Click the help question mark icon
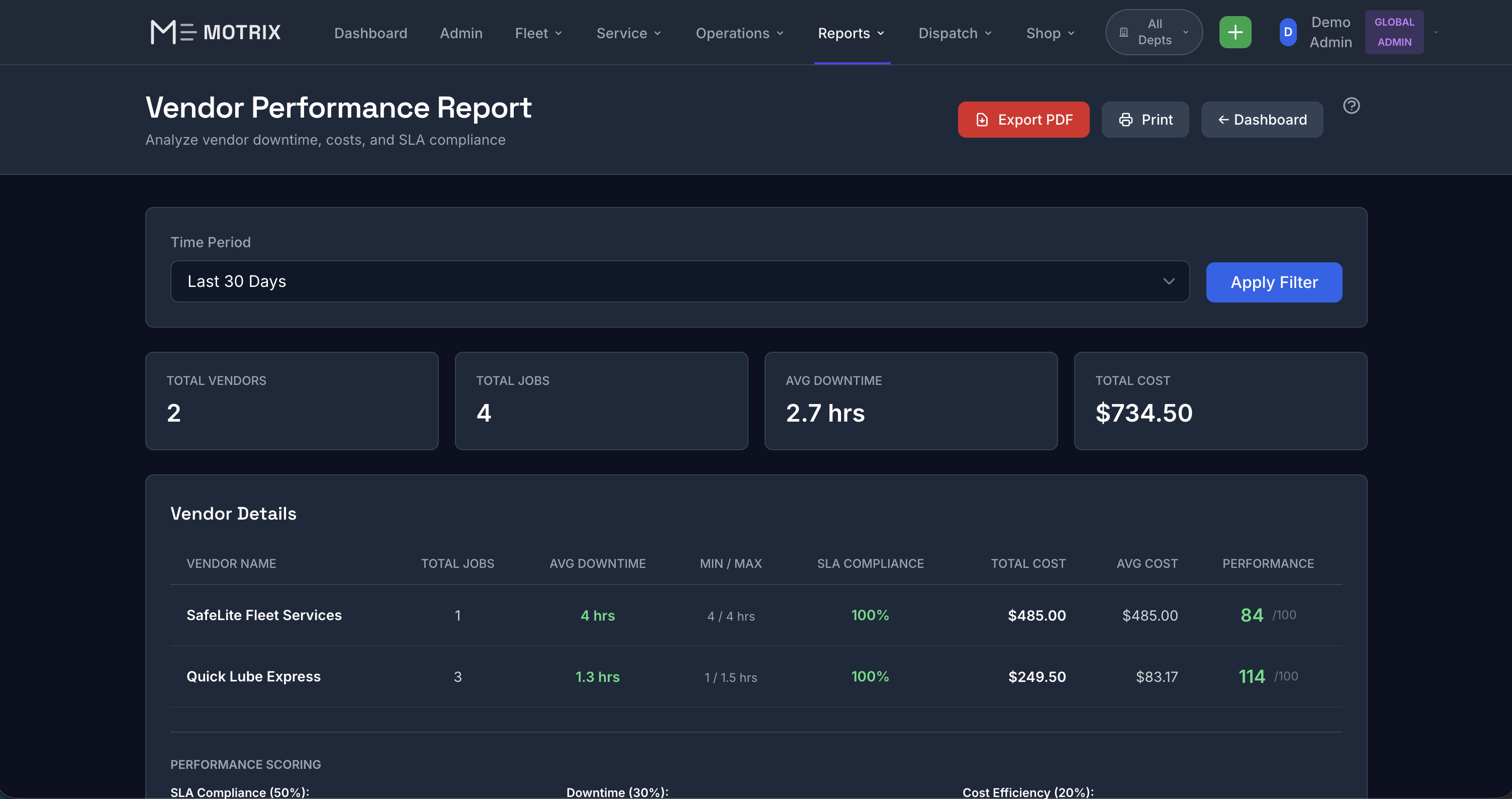The width and height of the screenshot is (1512, 799). (x=1352, y=106)
